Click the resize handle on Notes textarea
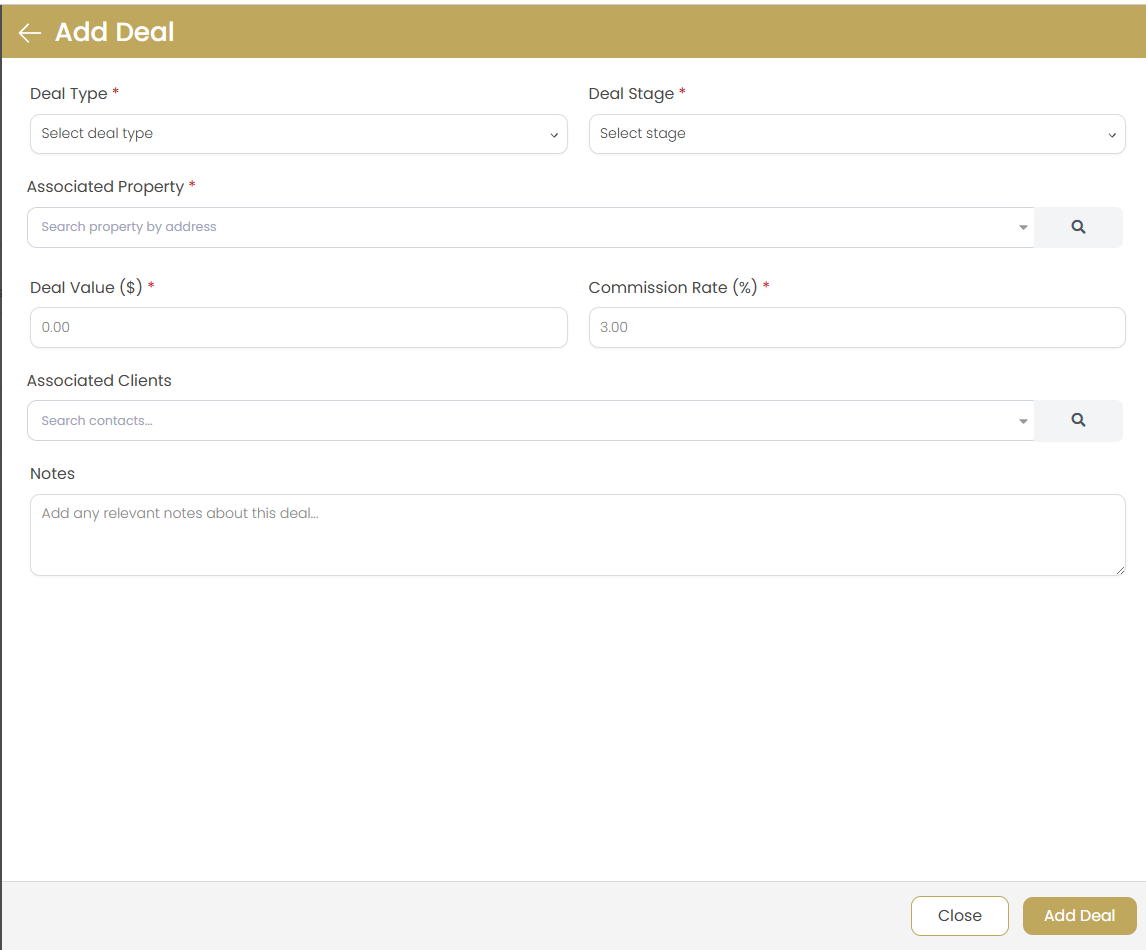Image resolution: width=1146 pixels, height=950 pixels. click(1120, 570)
